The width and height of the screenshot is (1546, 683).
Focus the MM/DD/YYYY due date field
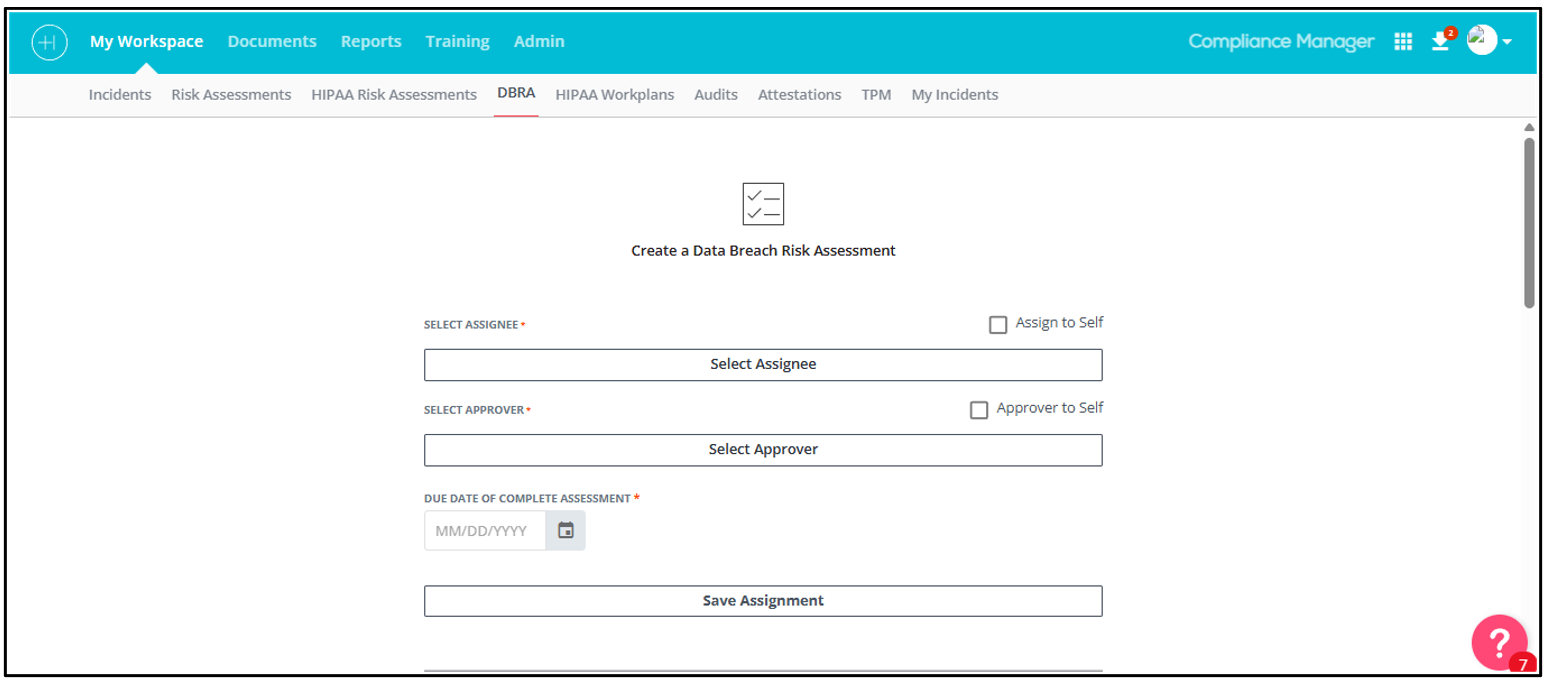coord(485,531)
